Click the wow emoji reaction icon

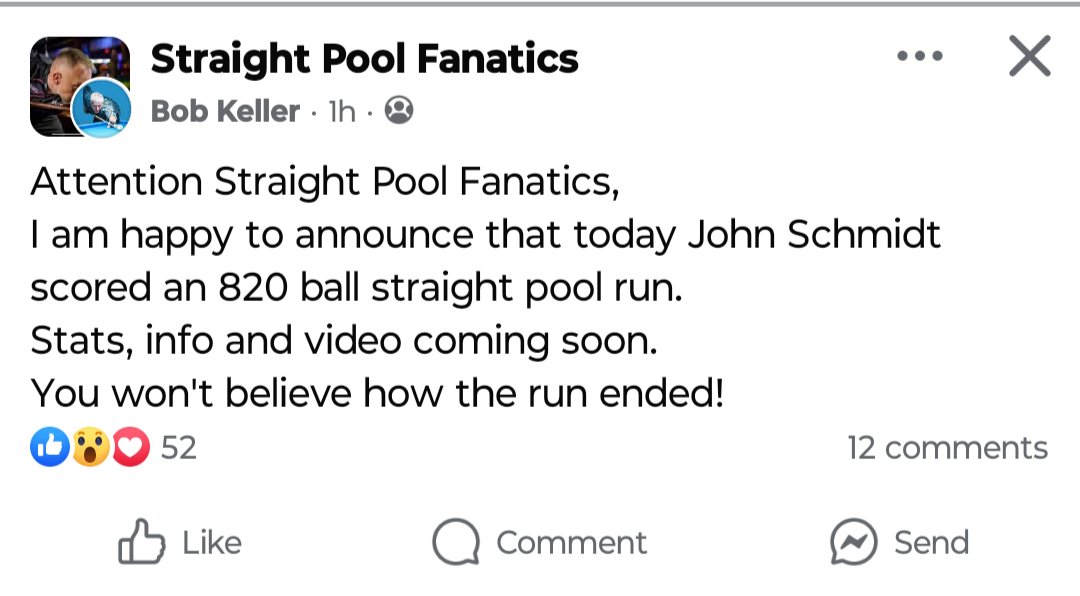[90, 448]
